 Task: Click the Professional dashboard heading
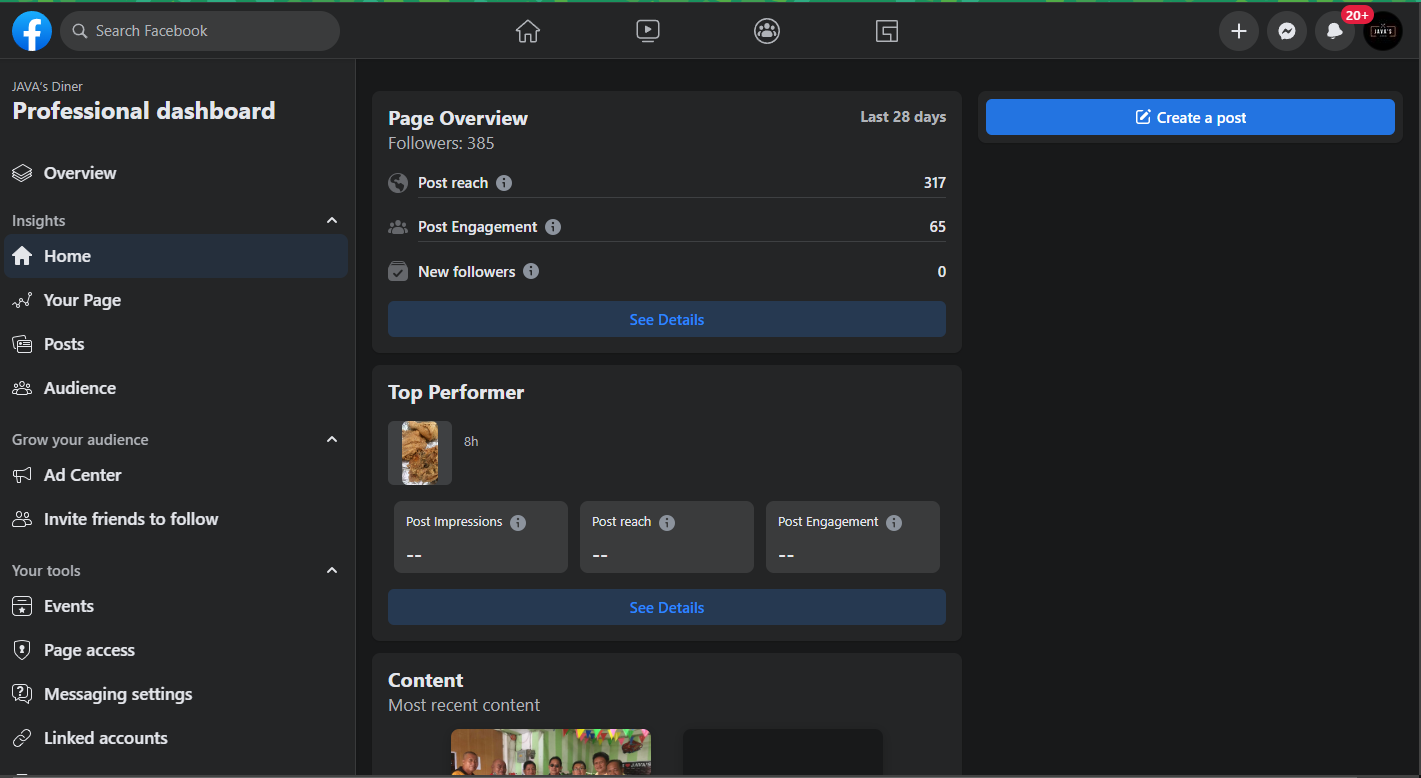click(x=144, y=111)
